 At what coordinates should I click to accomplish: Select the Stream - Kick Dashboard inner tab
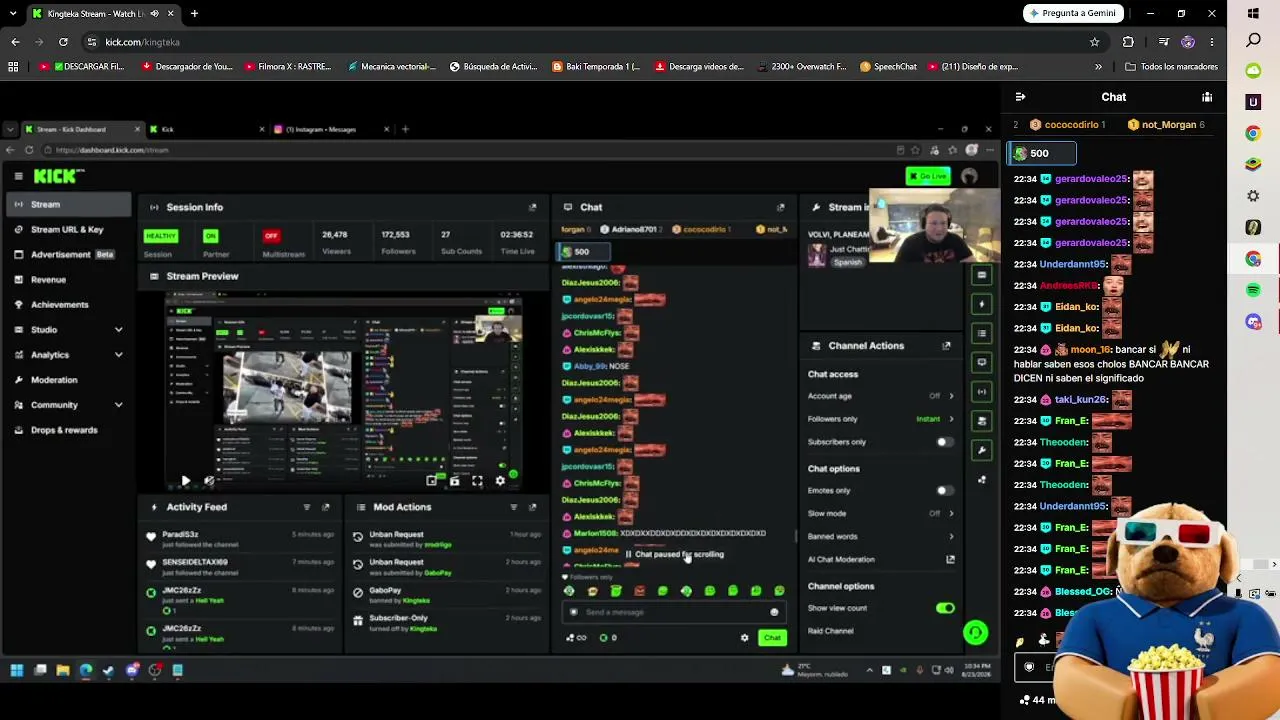pyautogui.click(x=82, y=129)
